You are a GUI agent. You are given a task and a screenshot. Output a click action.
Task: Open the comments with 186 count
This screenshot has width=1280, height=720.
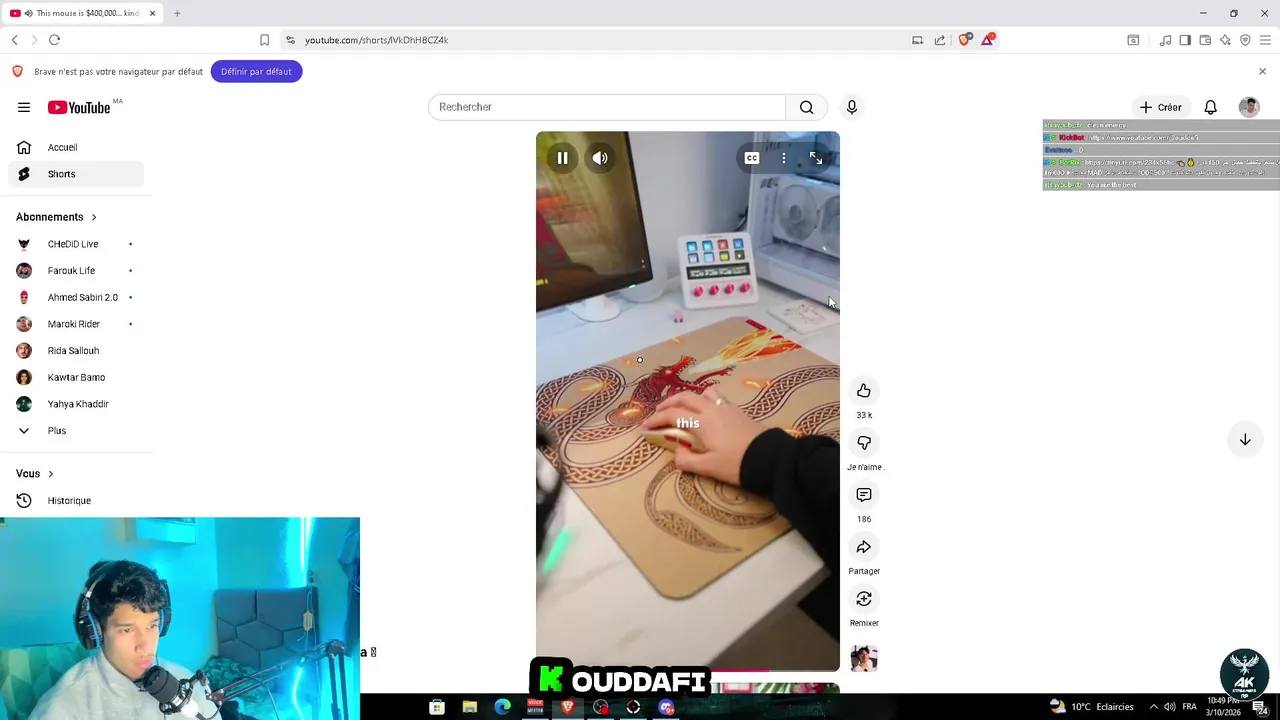tap(864, 495)
